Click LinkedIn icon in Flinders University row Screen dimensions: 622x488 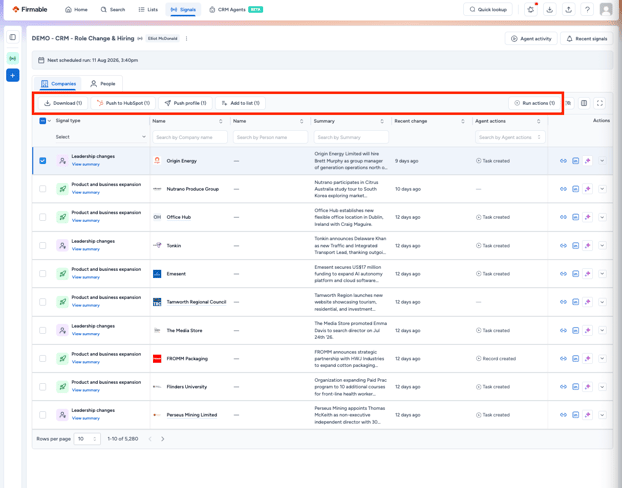[576, 387]
